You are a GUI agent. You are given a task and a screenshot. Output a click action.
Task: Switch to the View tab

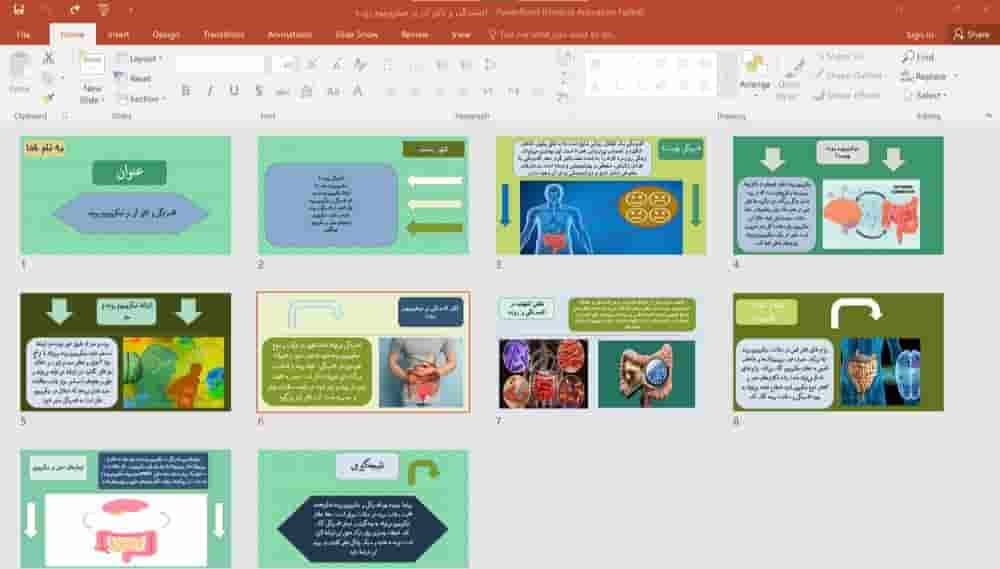460,34
